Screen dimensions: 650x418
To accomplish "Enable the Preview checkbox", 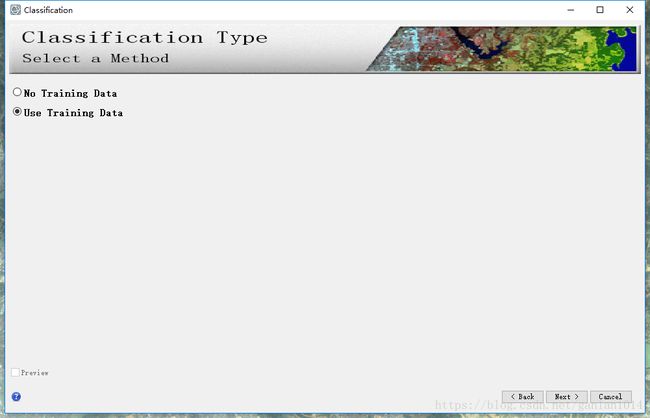I will click(x=15, y=372).
